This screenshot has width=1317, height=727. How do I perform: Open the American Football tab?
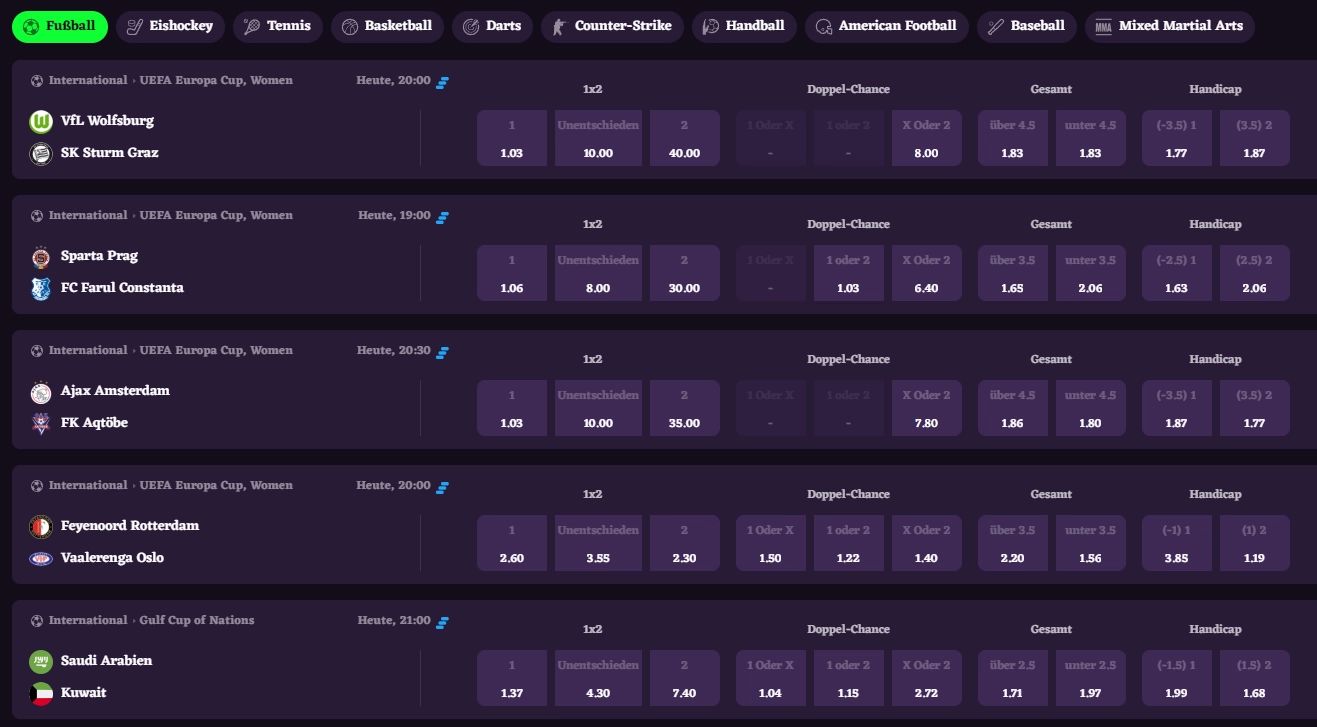(887, 26)
